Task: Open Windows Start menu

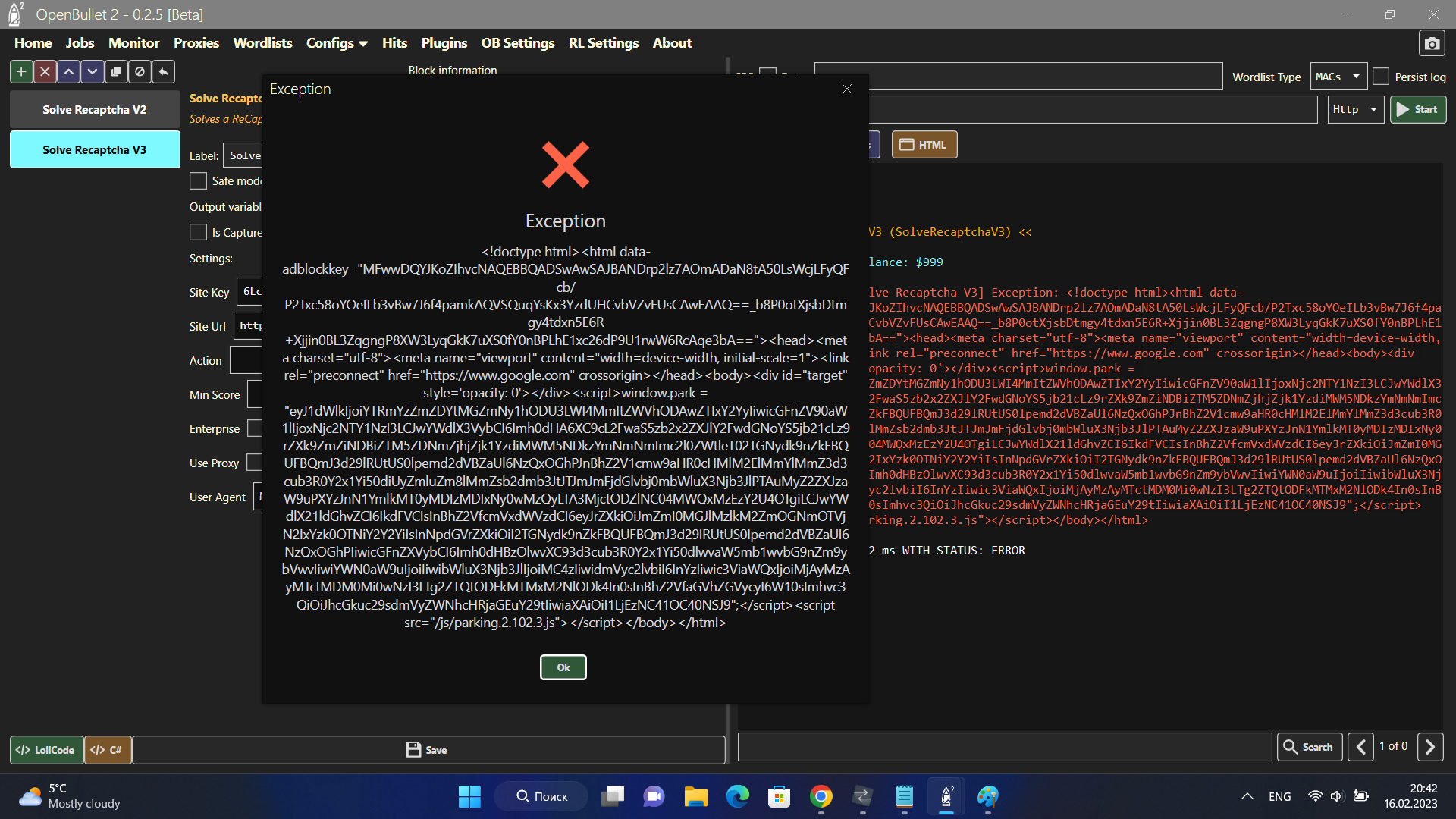Action: (469, 797)
